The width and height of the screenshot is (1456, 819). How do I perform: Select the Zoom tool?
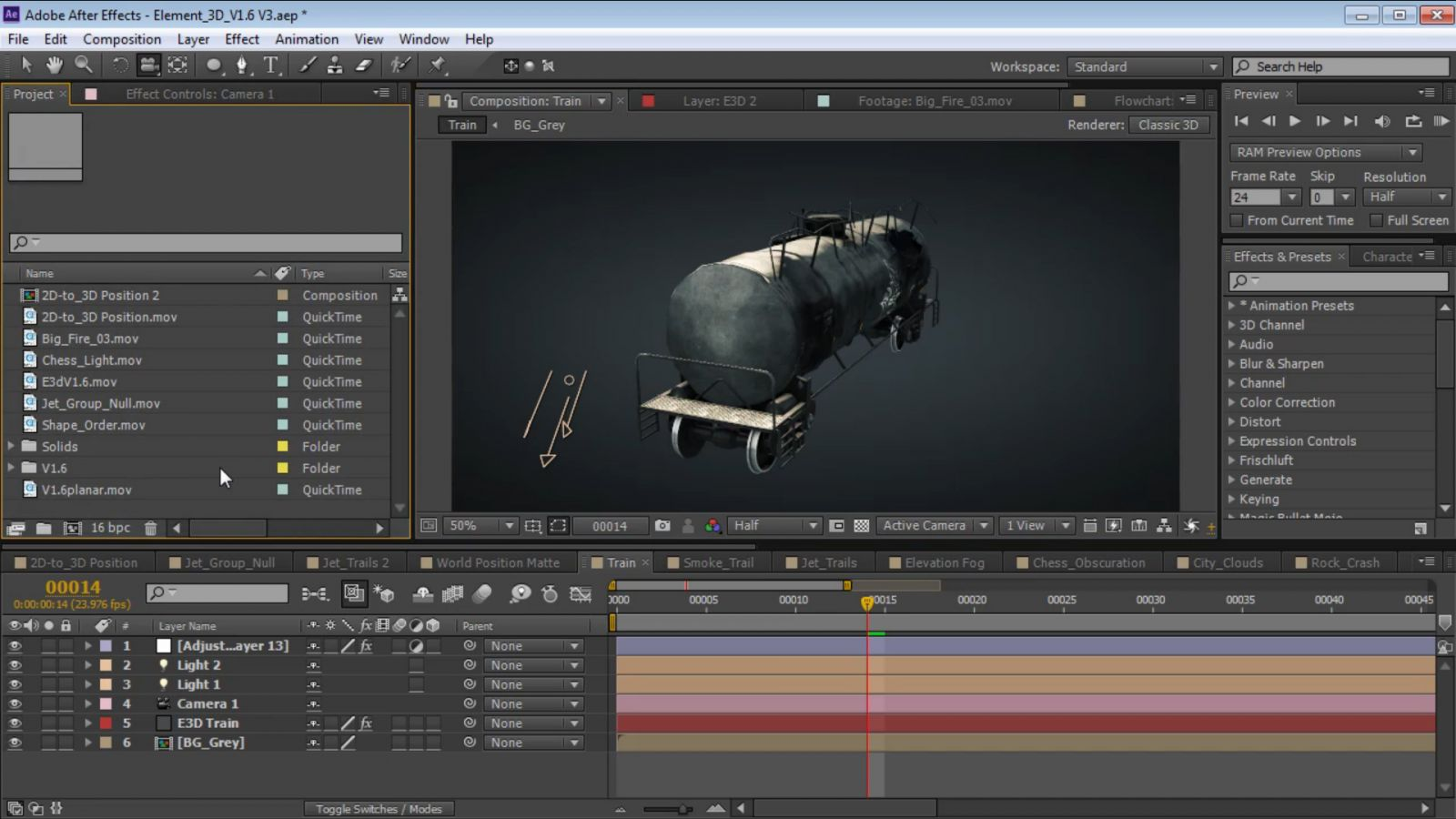84,65
